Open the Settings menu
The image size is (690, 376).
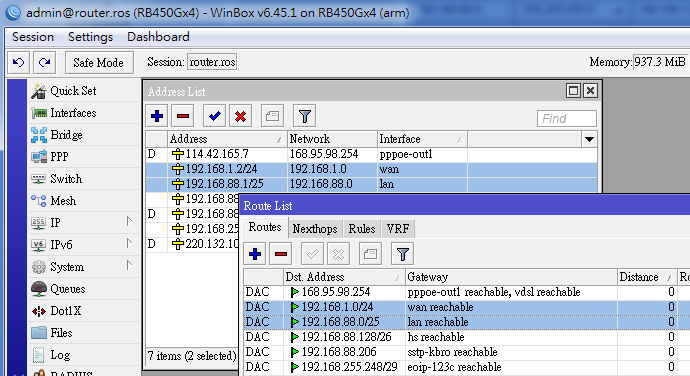90,37
